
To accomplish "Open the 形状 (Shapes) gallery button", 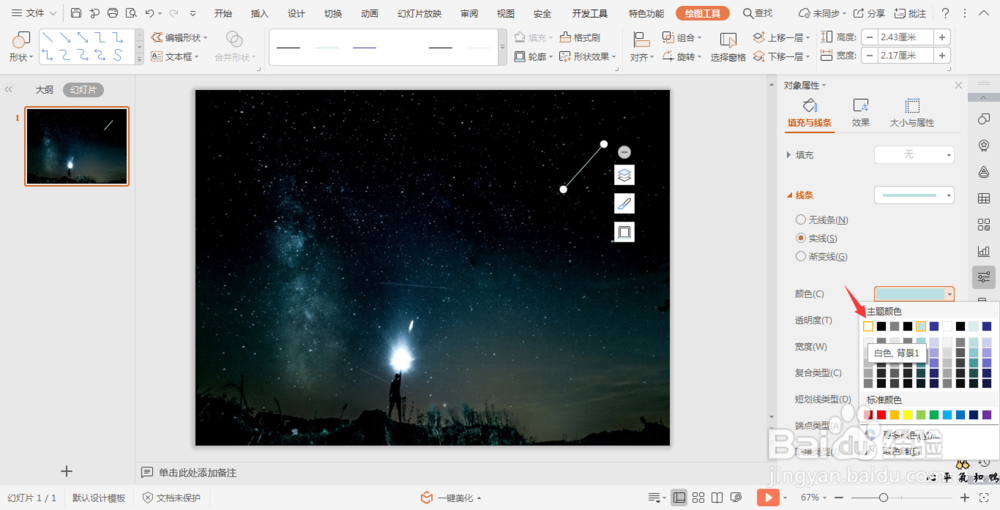I will [x=21, y=47].
